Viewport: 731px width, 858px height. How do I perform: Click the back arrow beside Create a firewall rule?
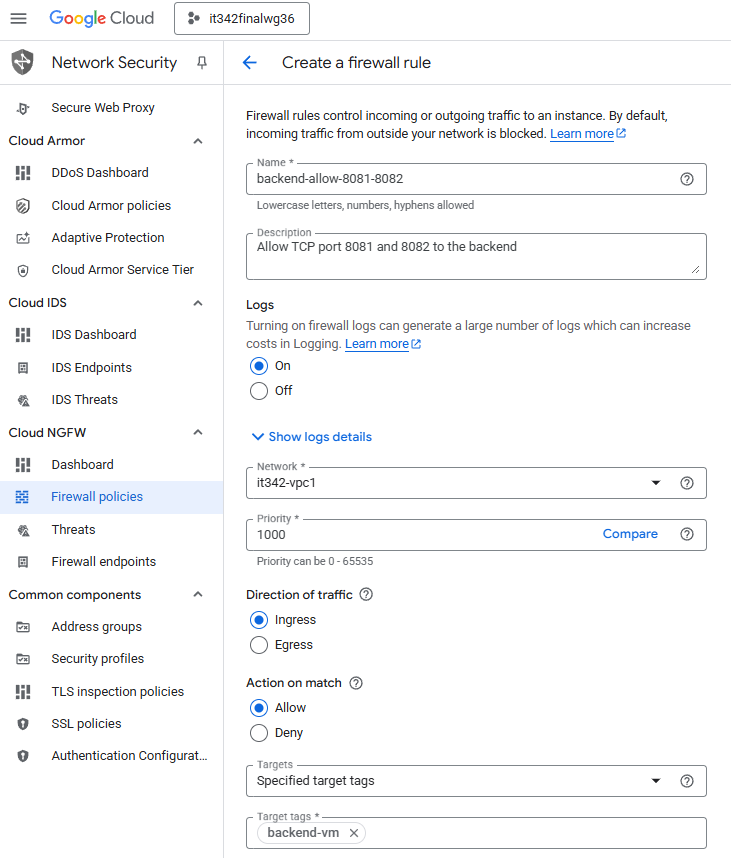click(x=250, y=63)
